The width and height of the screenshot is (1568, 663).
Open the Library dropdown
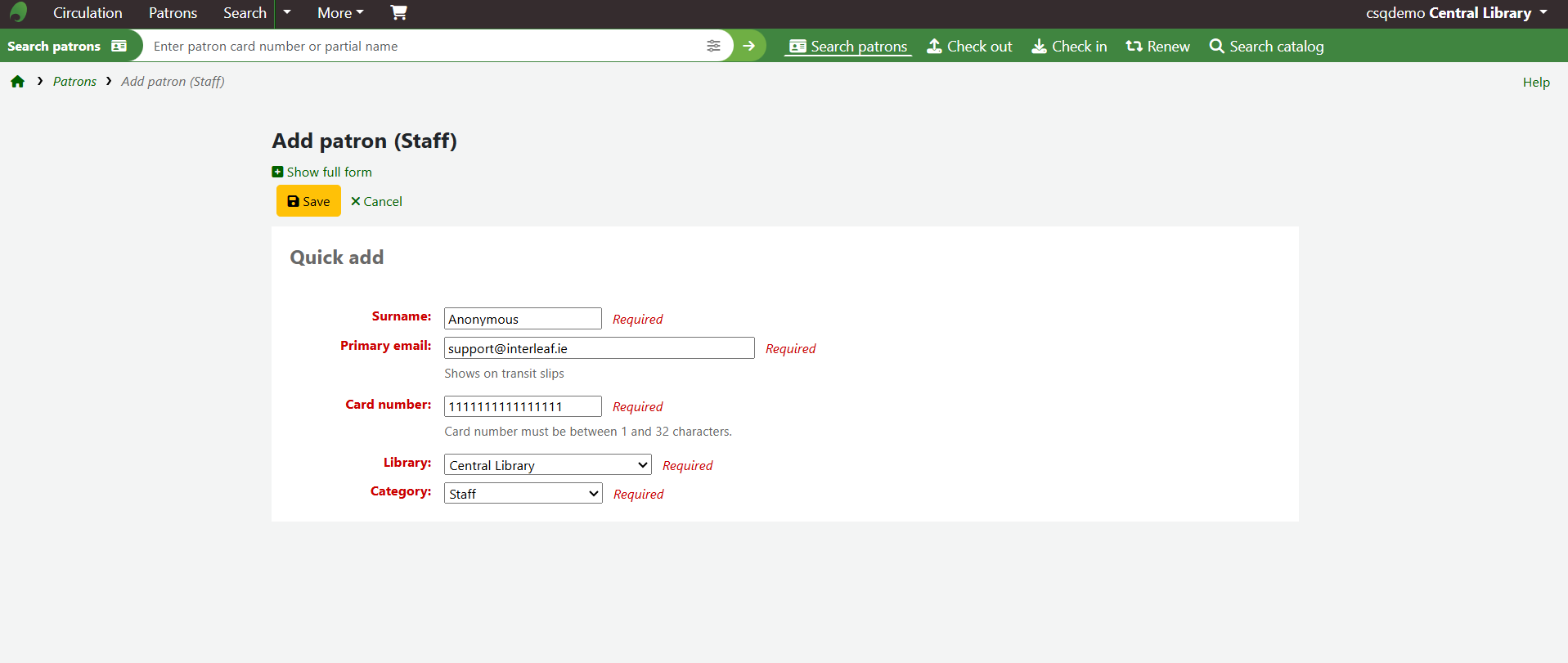pyautogui.click(x=547, y=465)
